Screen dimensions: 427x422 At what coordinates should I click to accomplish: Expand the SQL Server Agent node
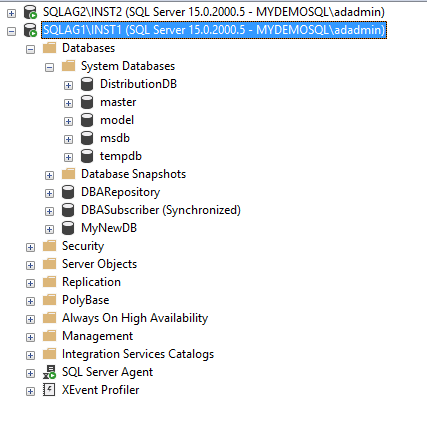click(x=30, y=373)
